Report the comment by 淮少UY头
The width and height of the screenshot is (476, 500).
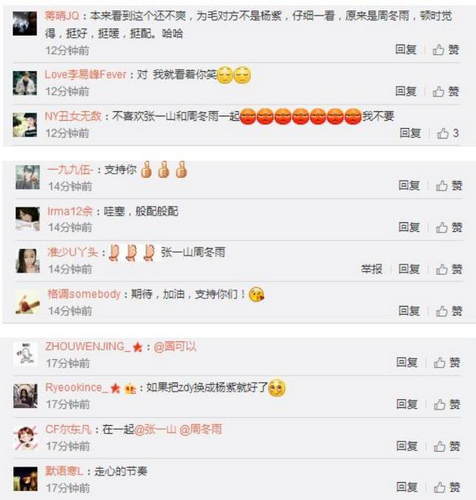pos(371,269)
